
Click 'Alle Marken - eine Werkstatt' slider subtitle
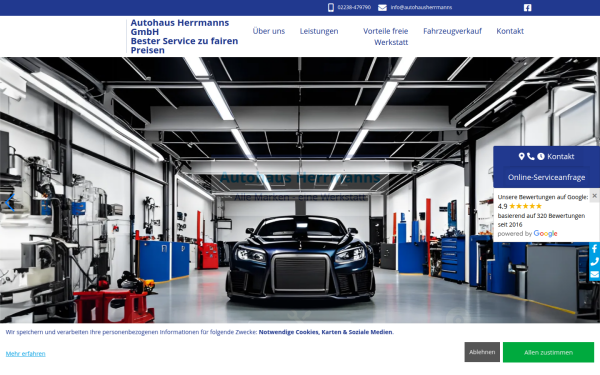[x=300, y=197]
